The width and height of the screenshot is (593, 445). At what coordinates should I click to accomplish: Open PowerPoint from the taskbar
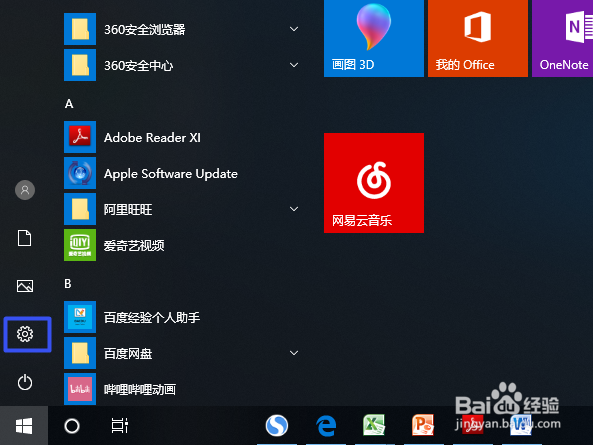tap(423, 425)
